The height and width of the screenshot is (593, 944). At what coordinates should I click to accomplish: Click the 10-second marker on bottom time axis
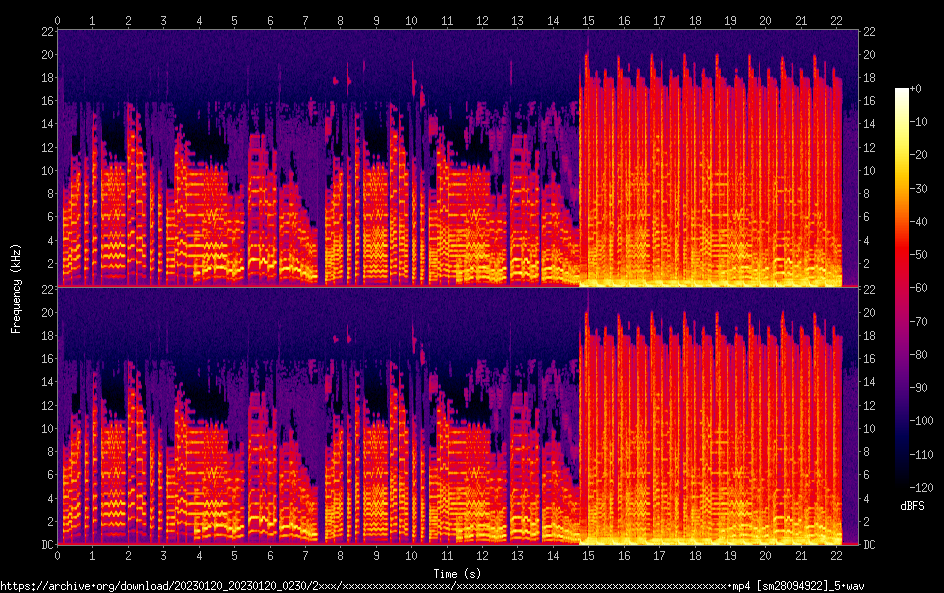pyautogui.click(x=411, y=554)
